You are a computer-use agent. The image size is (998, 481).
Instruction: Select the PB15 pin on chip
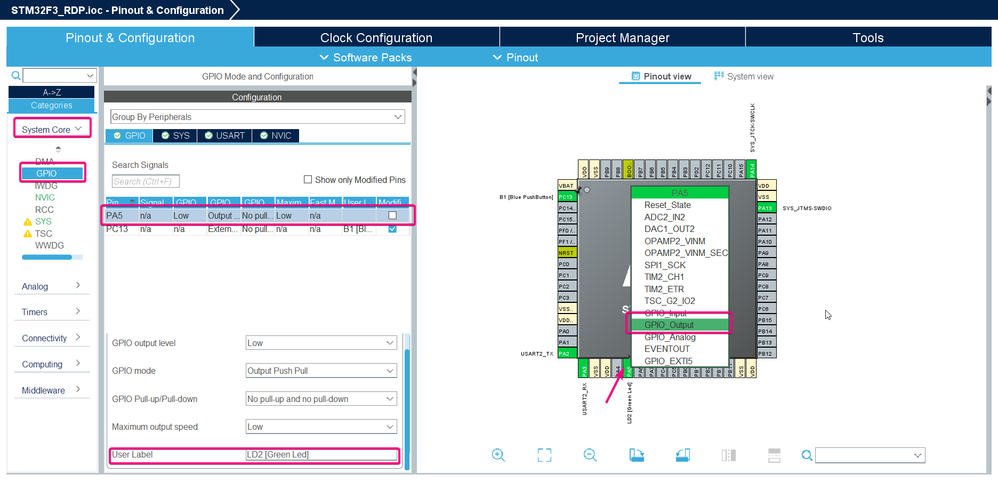766,320
